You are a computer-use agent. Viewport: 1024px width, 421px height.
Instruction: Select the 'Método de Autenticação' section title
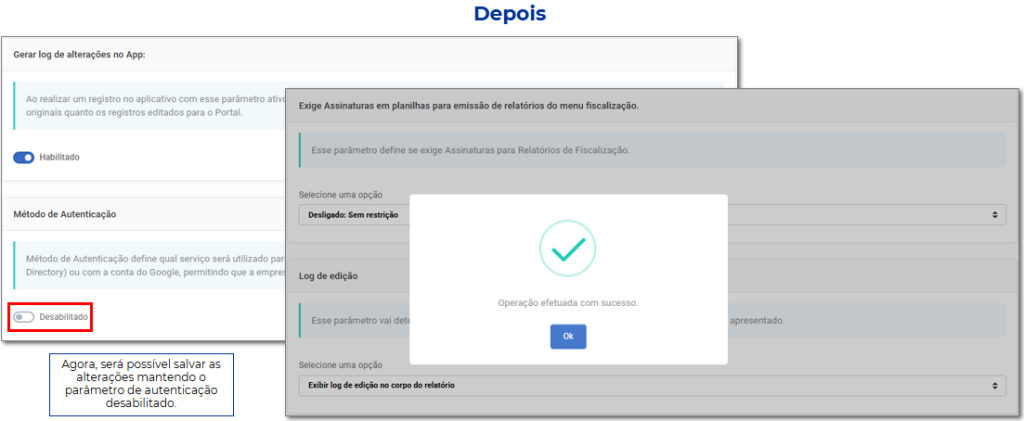click(65, 214)
